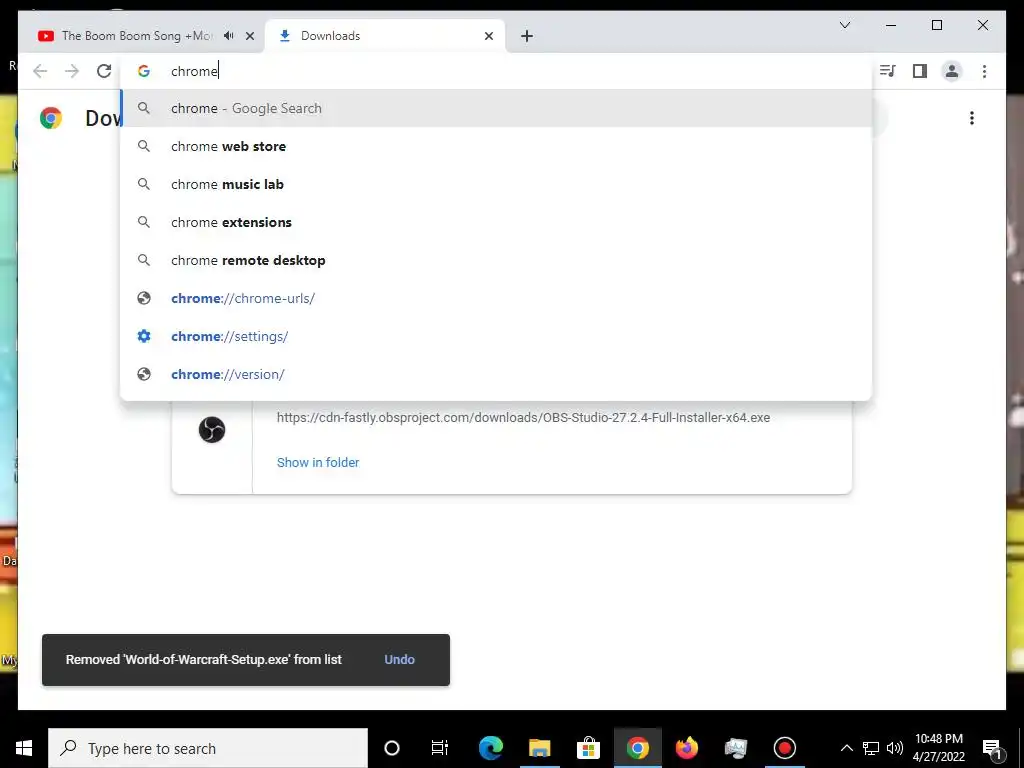Toggle the side panel icon

point(920,71)
